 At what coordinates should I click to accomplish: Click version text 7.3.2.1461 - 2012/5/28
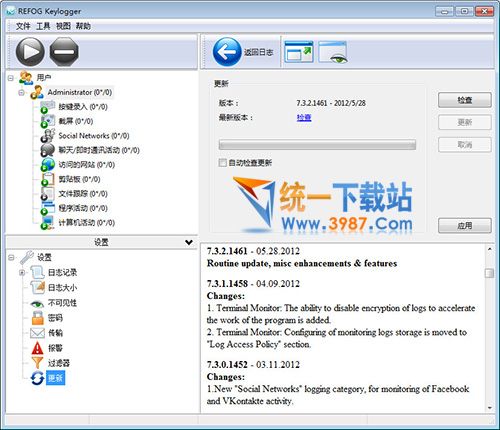point(331,103)
